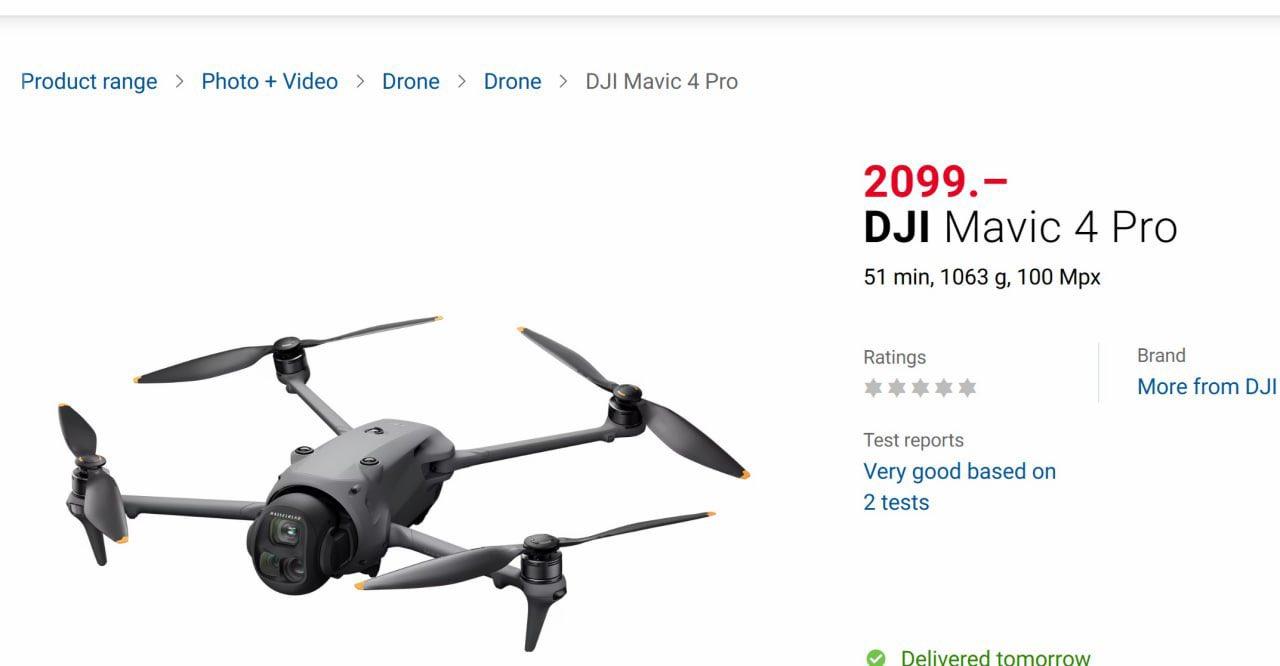Click the DJI Mavic 4 Pro drone image

(403, 481)
